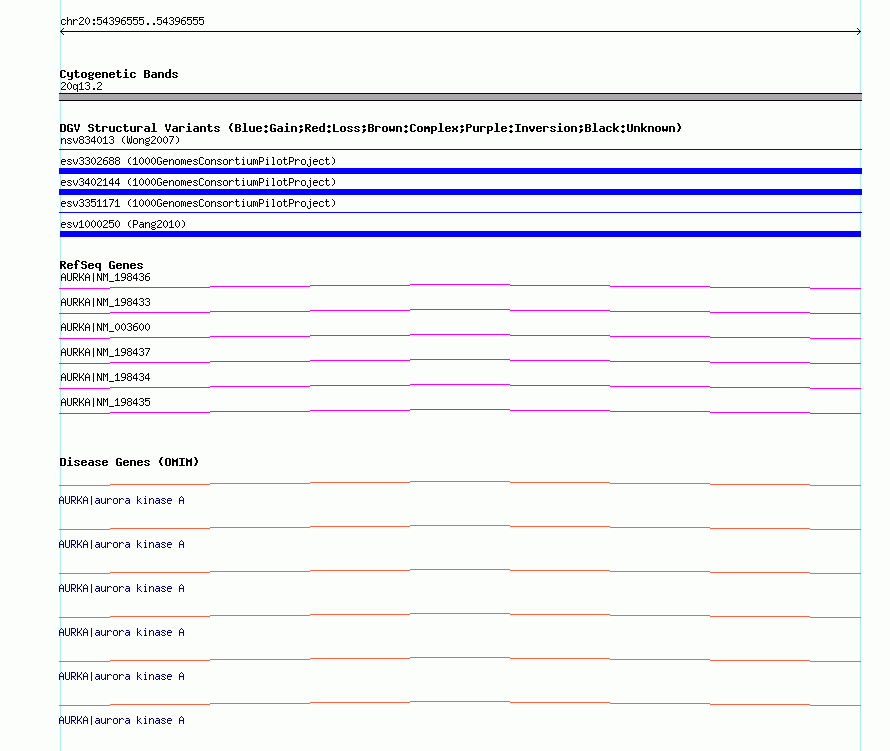Click the magenta gene line under AURKA|NM_198436
Screen dimensions: 890x751
tap(460, 286)
